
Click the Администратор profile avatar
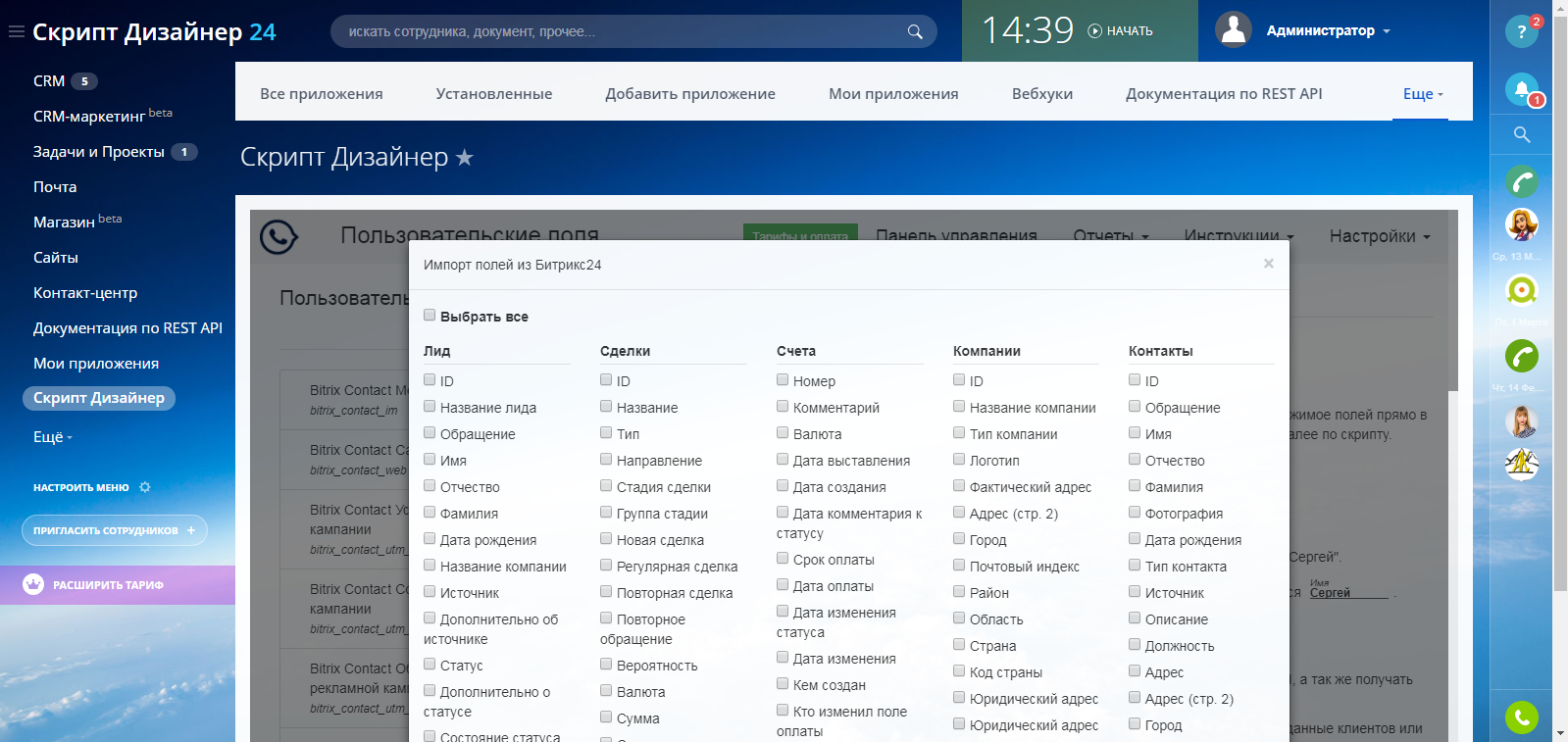pos(1234,30)
